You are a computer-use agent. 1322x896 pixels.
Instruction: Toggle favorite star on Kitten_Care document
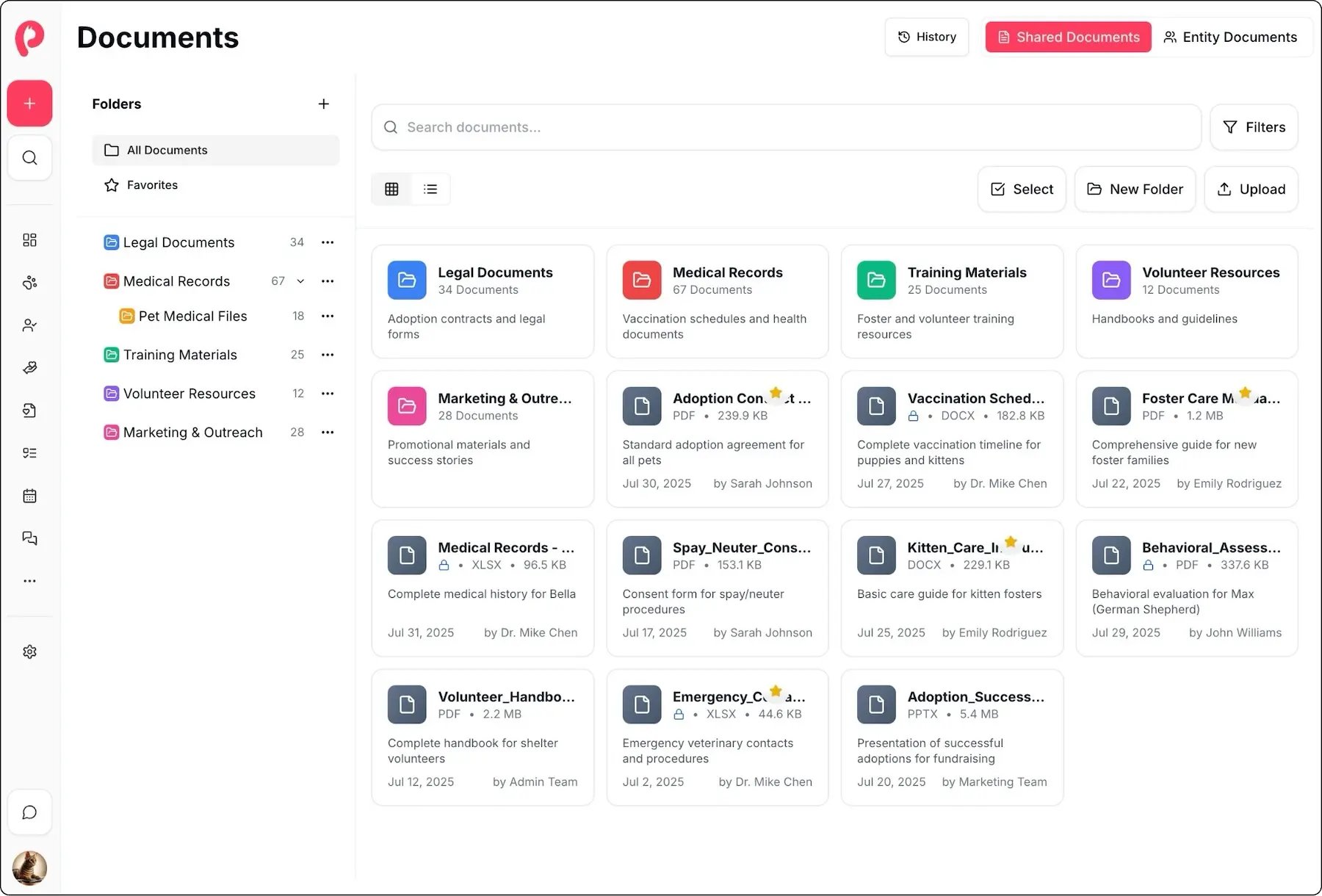pos(1011,543)
